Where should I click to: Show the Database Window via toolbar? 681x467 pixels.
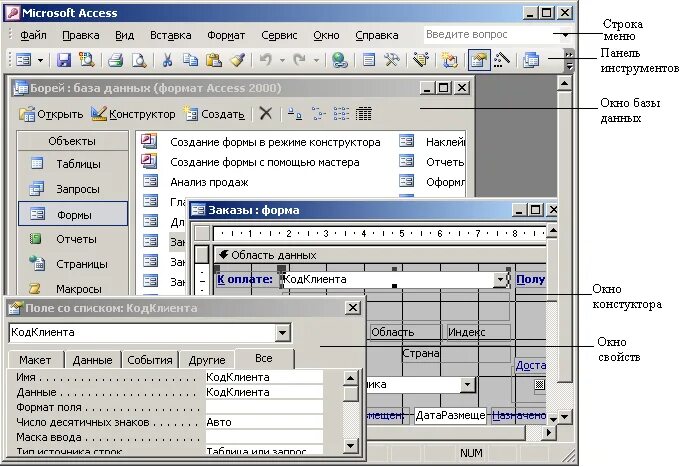tap(531, 60)
